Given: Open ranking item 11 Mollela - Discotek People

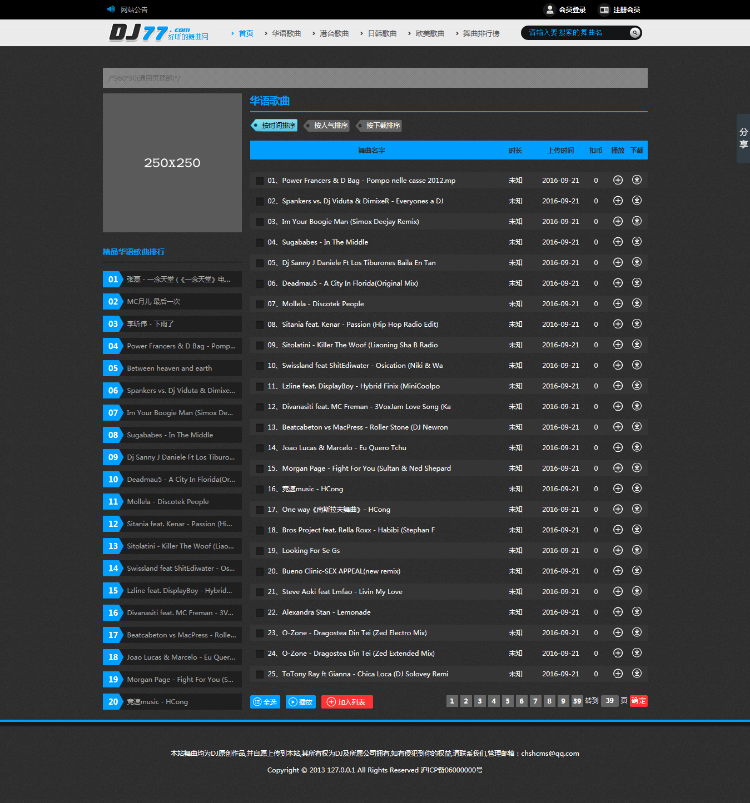Looking at the screenshot, I should [172, 501].
